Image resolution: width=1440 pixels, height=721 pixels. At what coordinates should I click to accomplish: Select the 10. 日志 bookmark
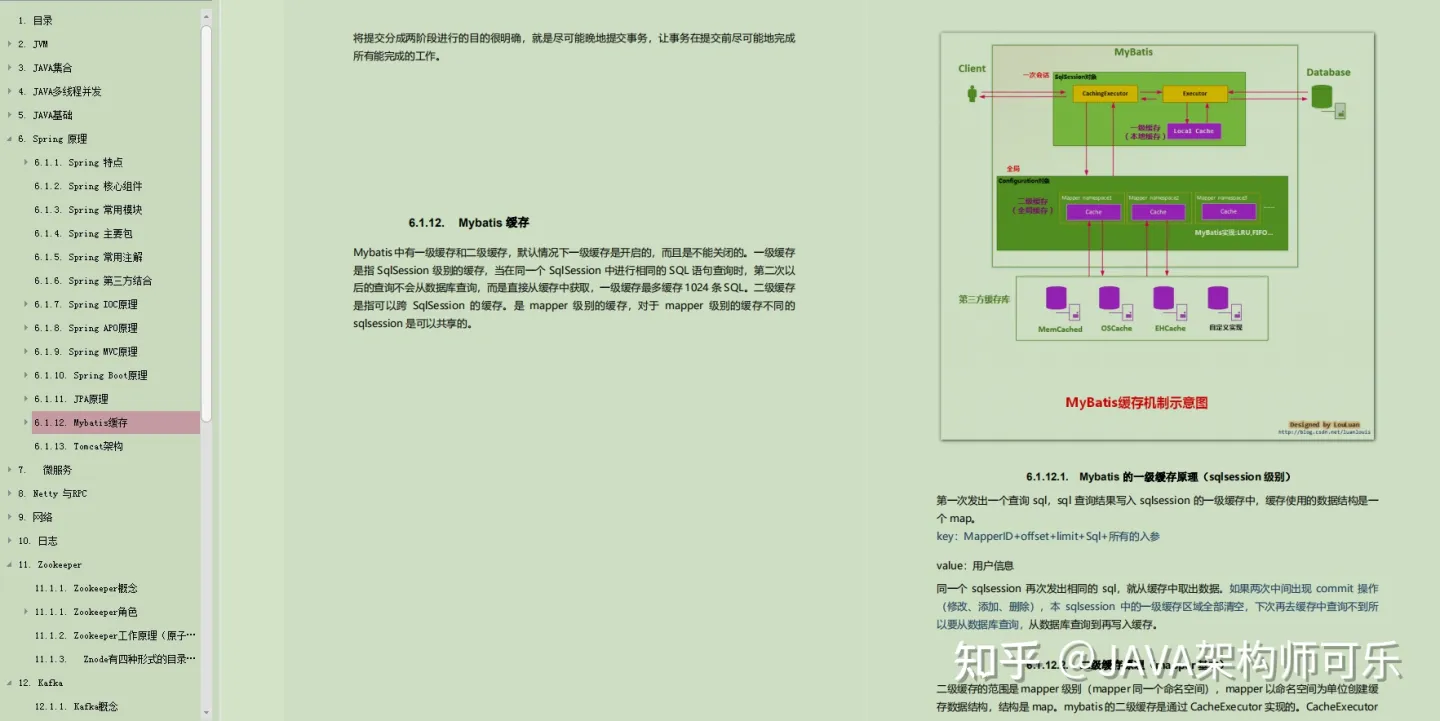point(37,541)
